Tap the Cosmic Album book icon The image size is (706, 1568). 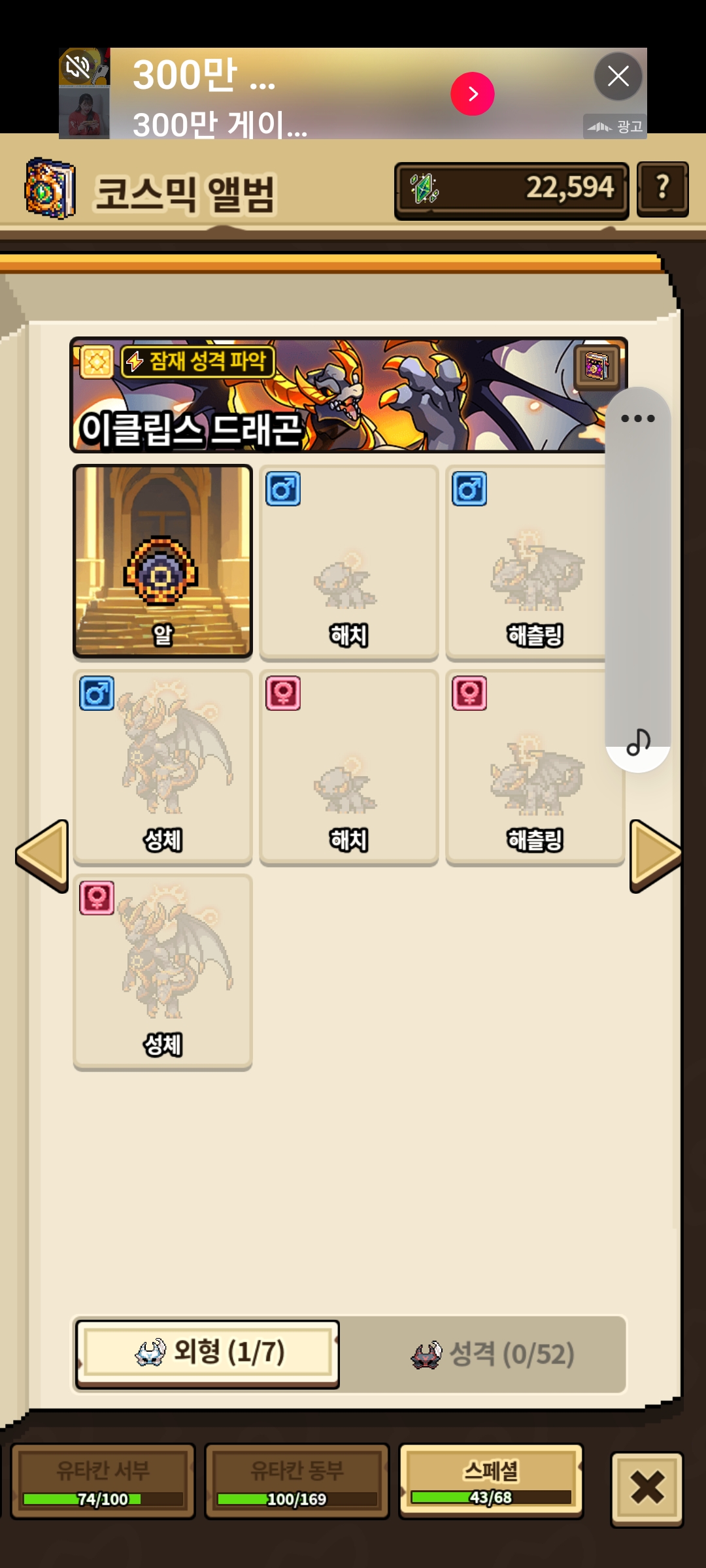(50, 189)
